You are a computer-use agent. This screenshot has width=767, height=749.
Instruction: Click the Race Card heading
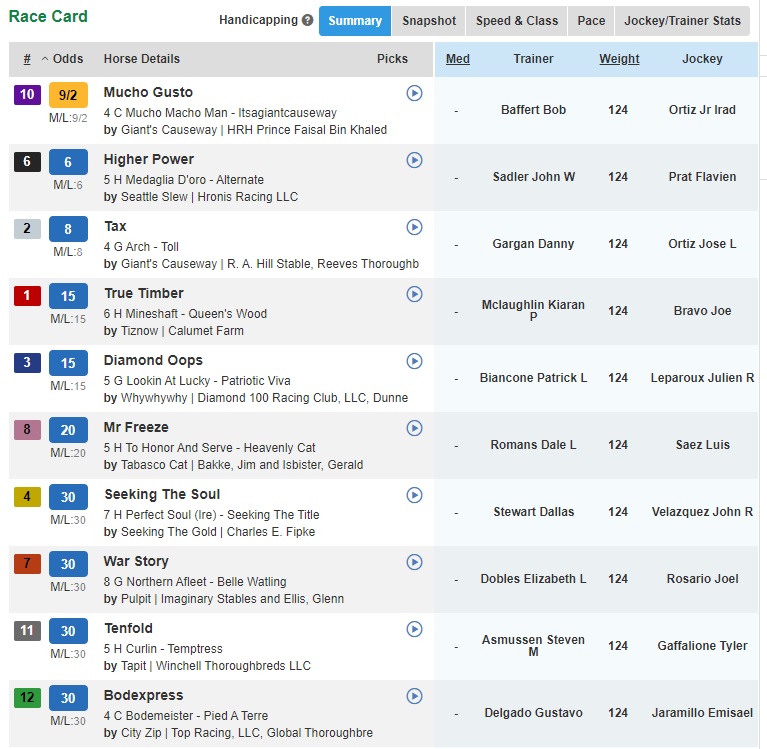tap(48, 16)
